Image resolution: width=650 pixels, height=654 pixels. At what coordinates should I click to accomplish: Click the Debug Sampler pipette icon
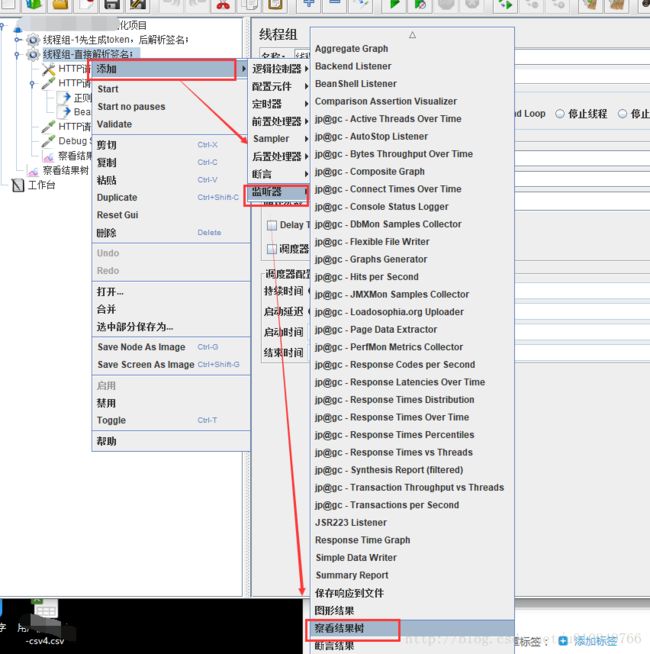point(48,141)
